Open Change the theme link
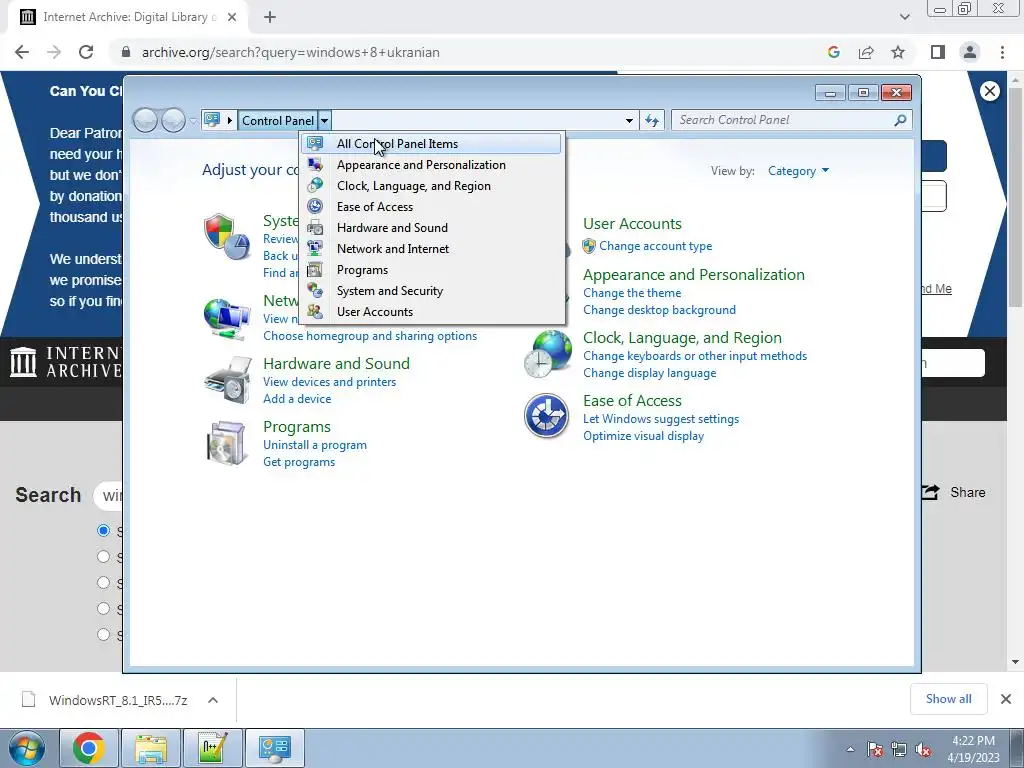1024x768 pixels. coord(632,293)
